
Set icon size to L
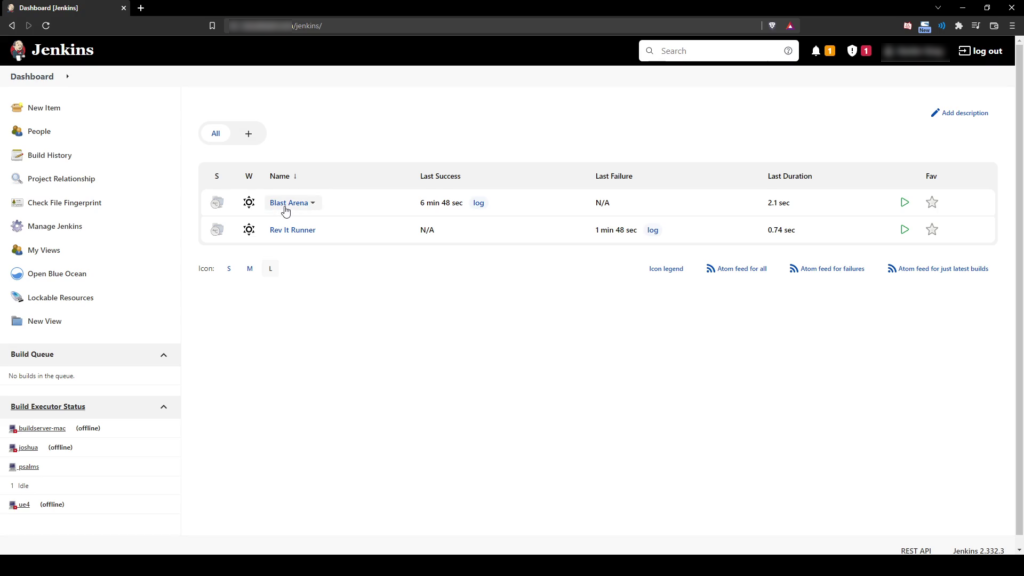tap(270, 268)
